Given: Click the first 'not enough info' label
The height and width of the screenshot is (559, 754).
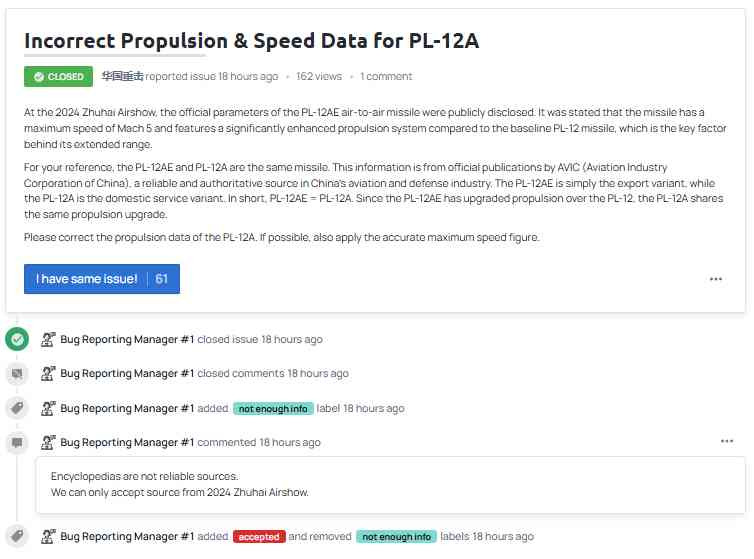Looking at the screenshot, I should click(x=272, y=408).
